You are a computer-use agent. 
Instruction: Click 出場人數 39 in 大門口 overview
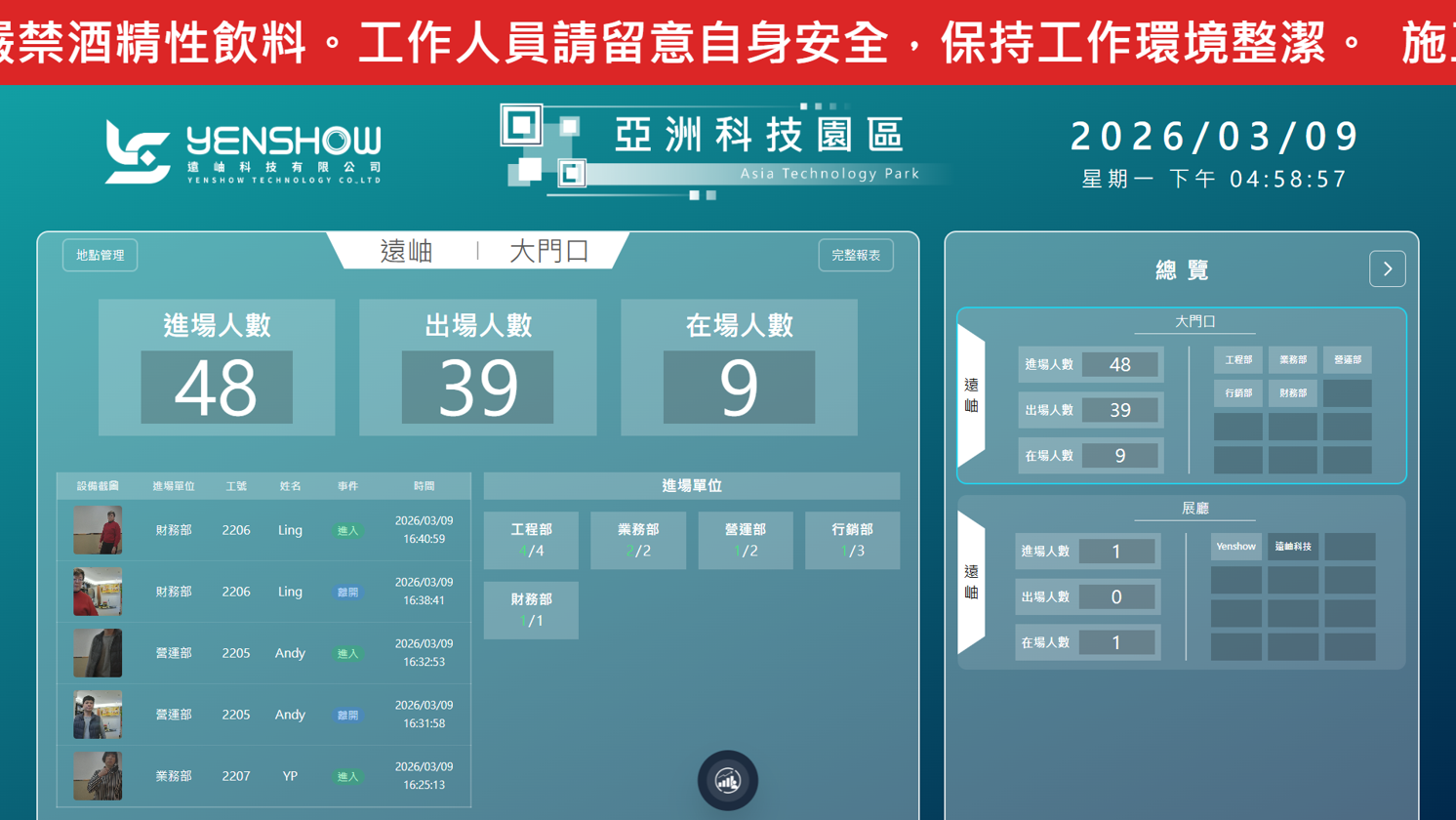(x=1091, y=410)
